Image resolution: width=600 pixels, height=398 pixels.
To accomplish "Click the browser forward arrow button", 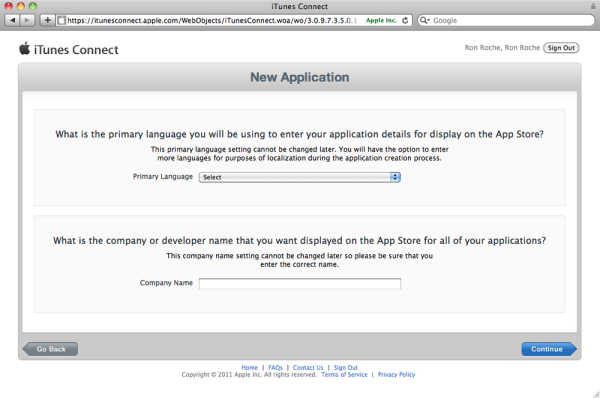I will (x=27, y=20).
